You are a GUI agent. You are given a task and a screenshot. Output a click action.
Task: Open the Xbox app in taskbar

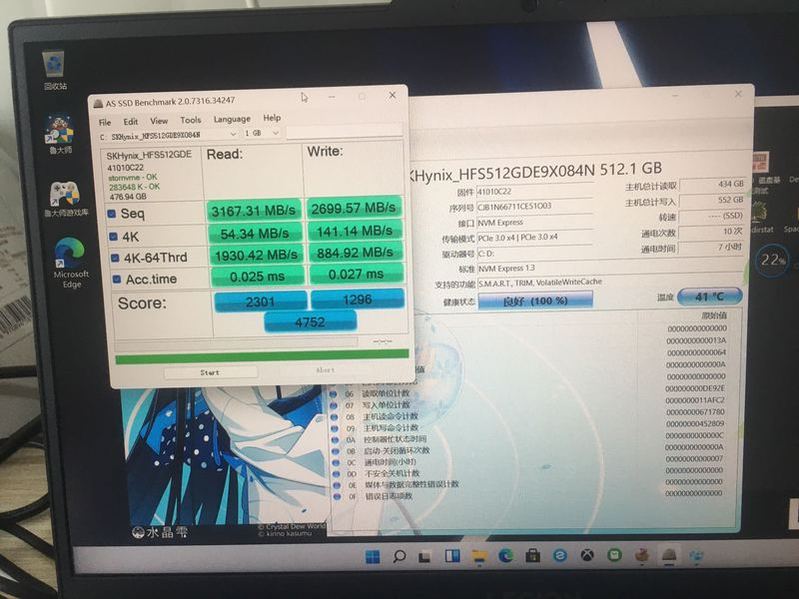(587, 555)
